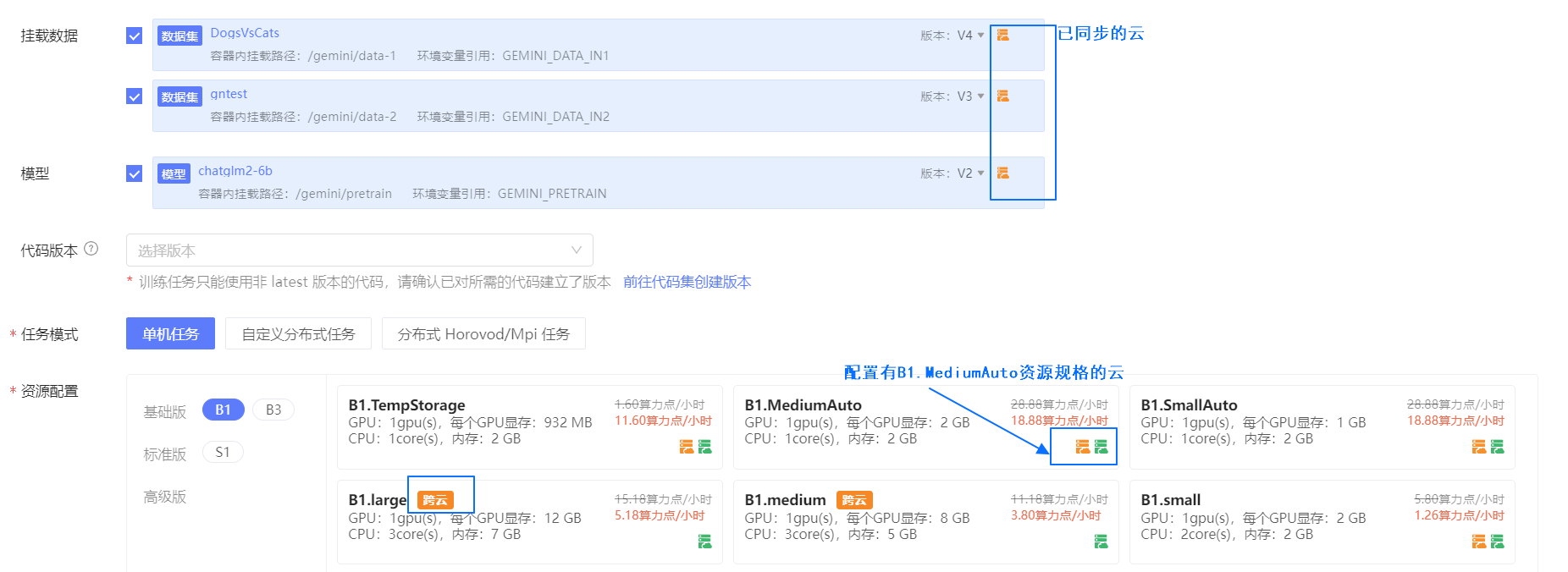Choose the S1 standard tier button
The height and width of the screenshot is (572, 1568).
[x=223, y=453]
